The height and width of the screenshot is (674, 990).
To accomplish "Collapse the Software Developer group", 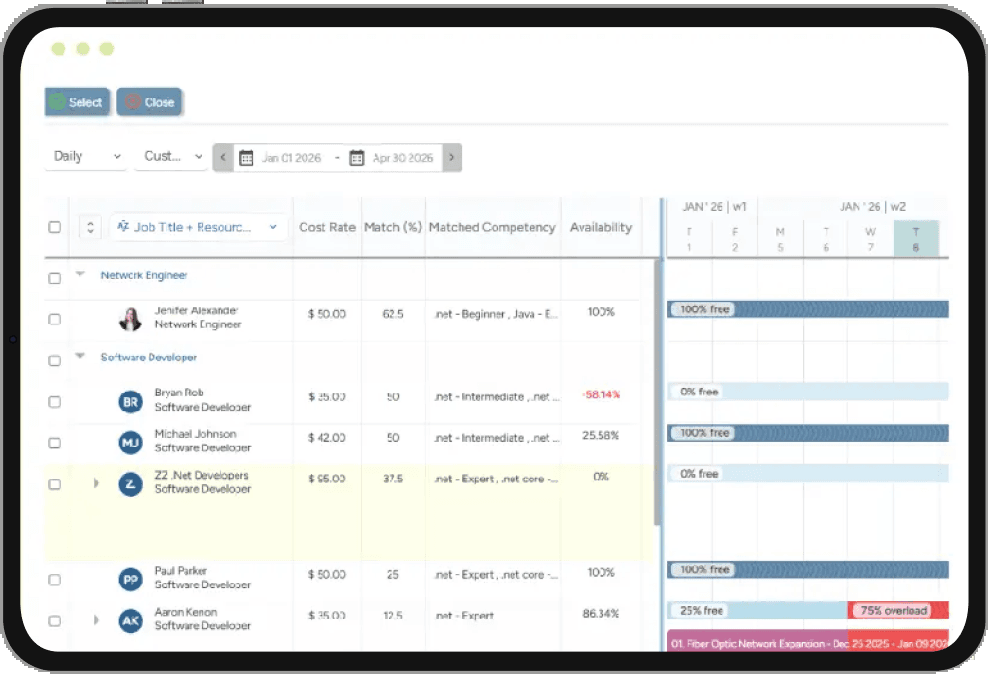I will [80, 356].
